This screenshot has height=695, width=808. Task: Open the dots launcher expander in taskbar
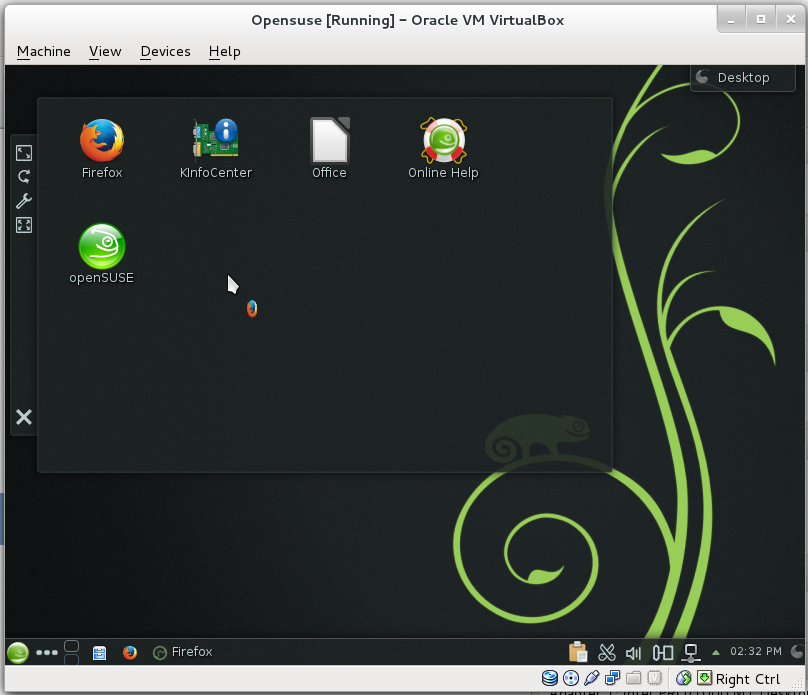46,652
